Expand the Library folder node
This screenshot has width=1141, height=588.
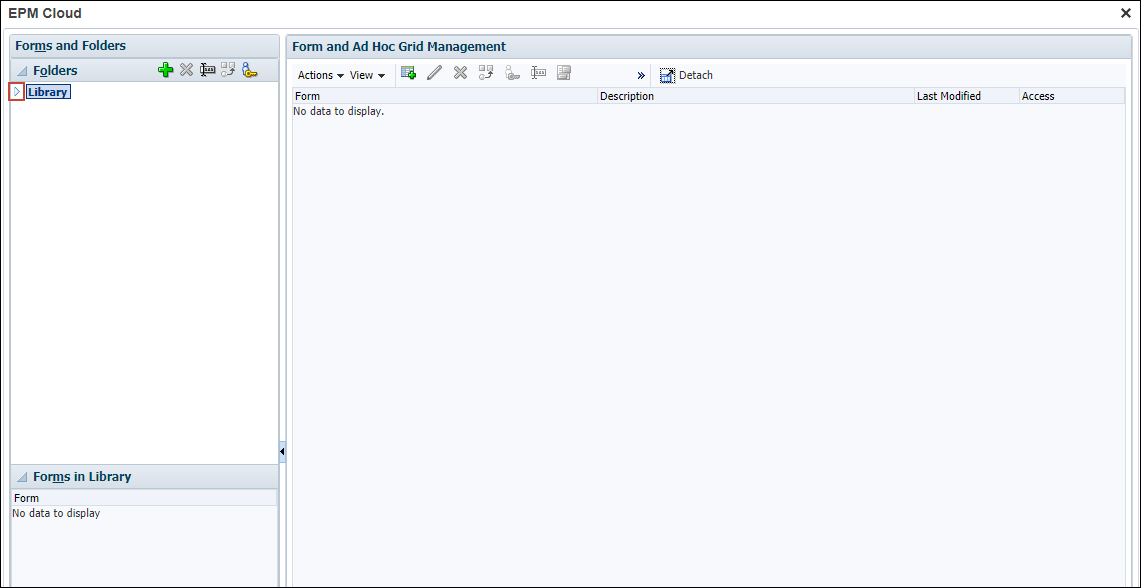[x=17, y=92]
